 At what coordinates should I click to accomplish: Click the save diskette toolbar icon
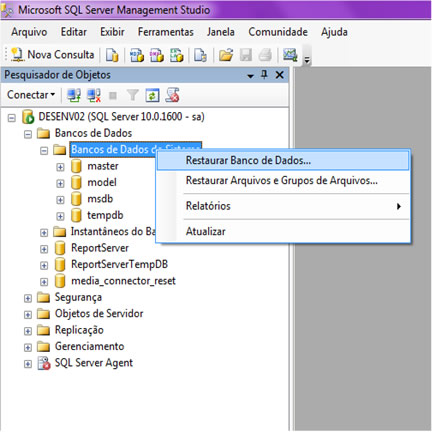coord(246,55)
